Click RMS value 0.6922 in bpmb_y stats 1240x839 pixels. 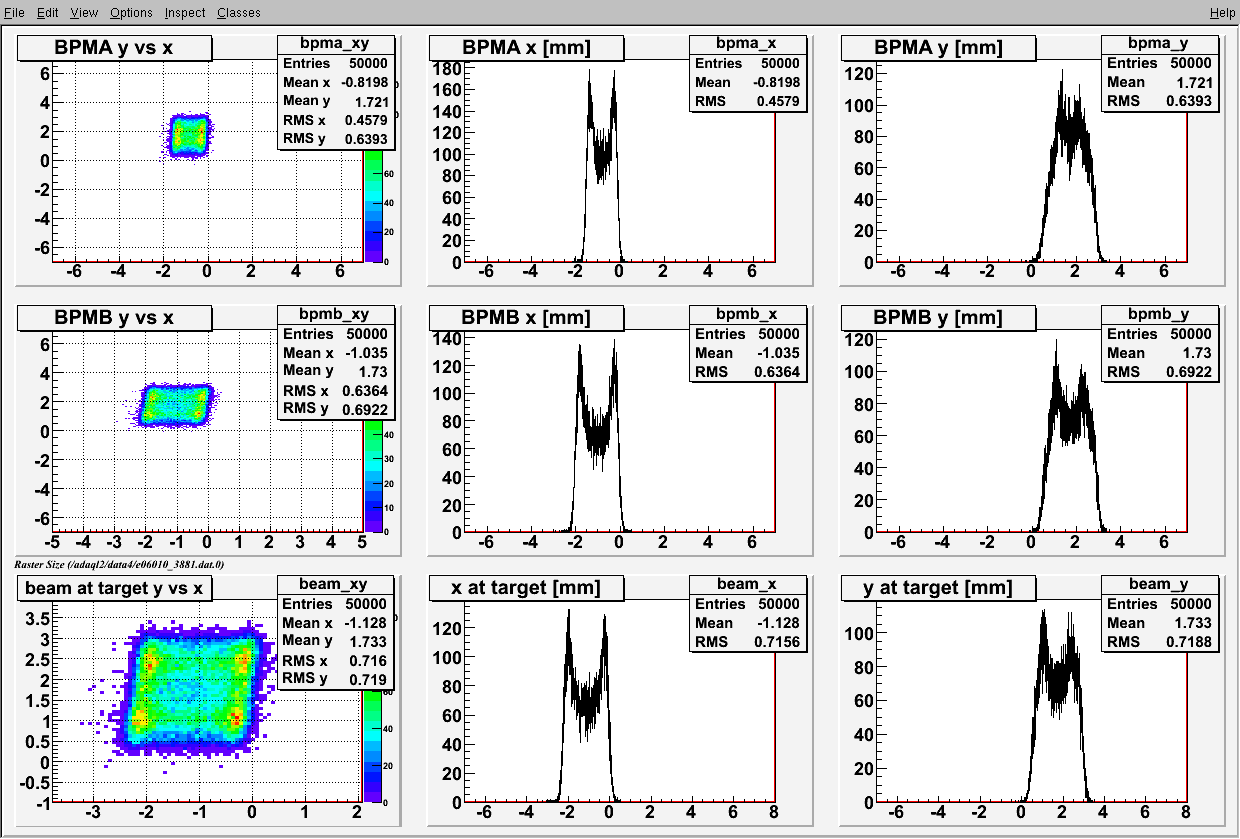pyautogui.click(x=1191, y=371)
